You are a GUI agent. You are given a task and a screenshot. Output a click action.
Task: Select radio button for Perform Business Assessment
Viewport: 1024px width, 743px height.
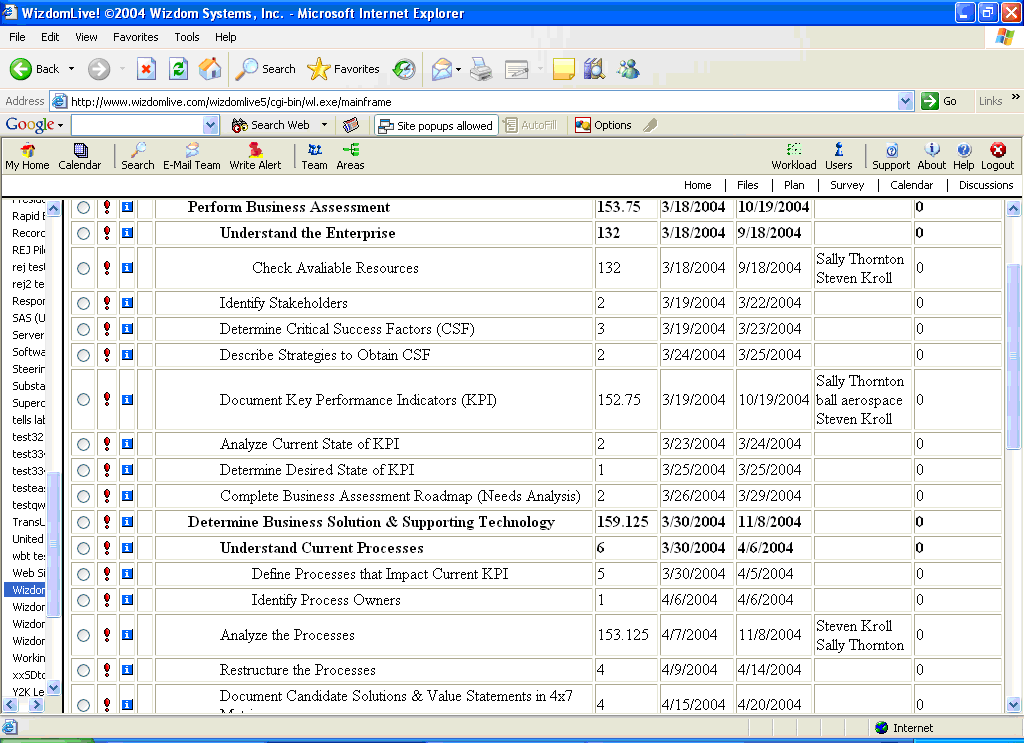tap(83, 208)
